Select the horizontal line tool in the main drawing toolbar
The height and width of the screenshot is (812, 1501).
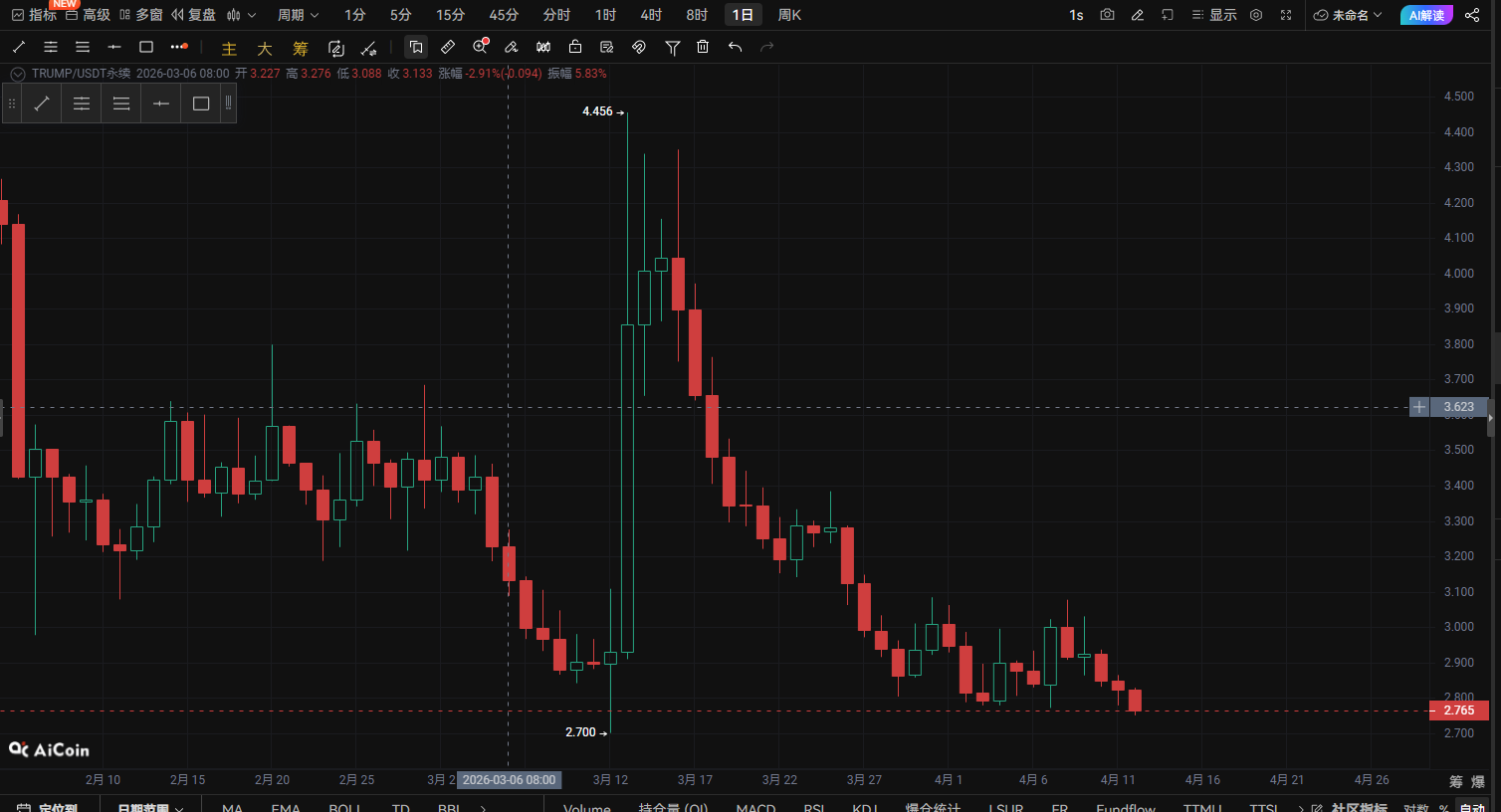pyautogui.click(x=114, y=47)
